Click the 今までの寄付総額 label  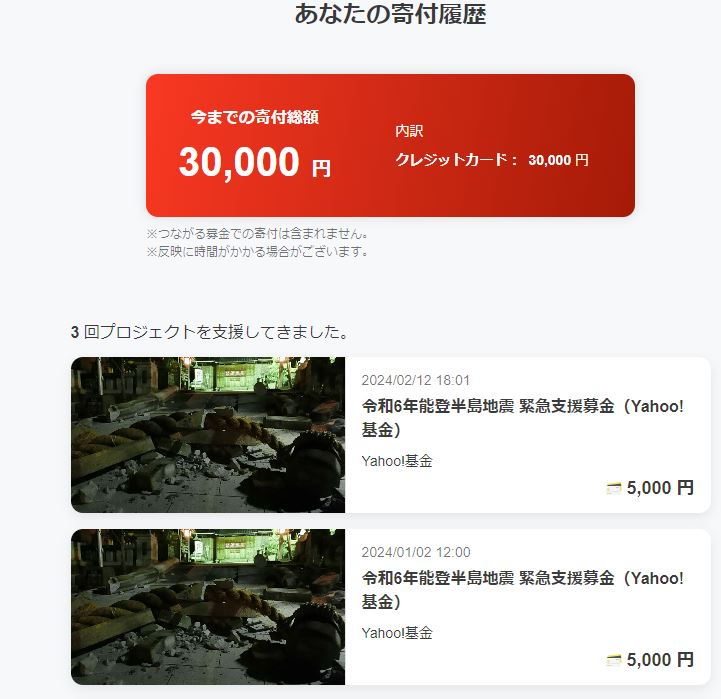pyautogui.click(x=255, y=117)
